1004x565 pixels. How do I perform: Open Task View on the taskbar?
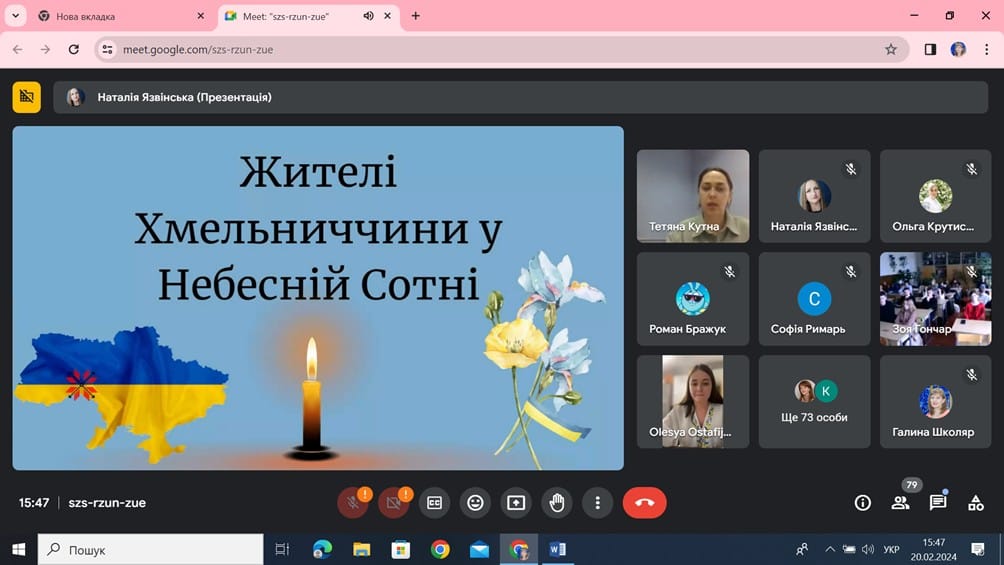pos(282,550)
